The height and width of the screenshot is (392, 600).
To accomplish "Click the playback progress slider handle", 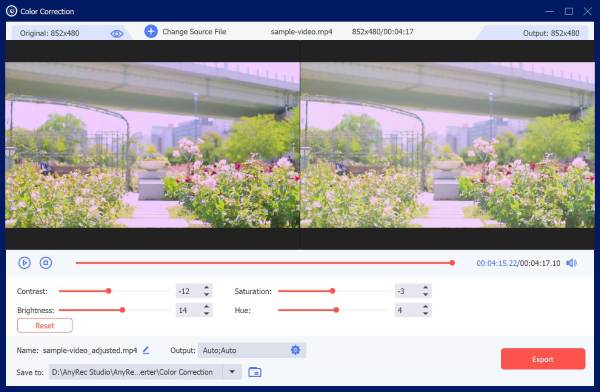I will click(452, 263).
